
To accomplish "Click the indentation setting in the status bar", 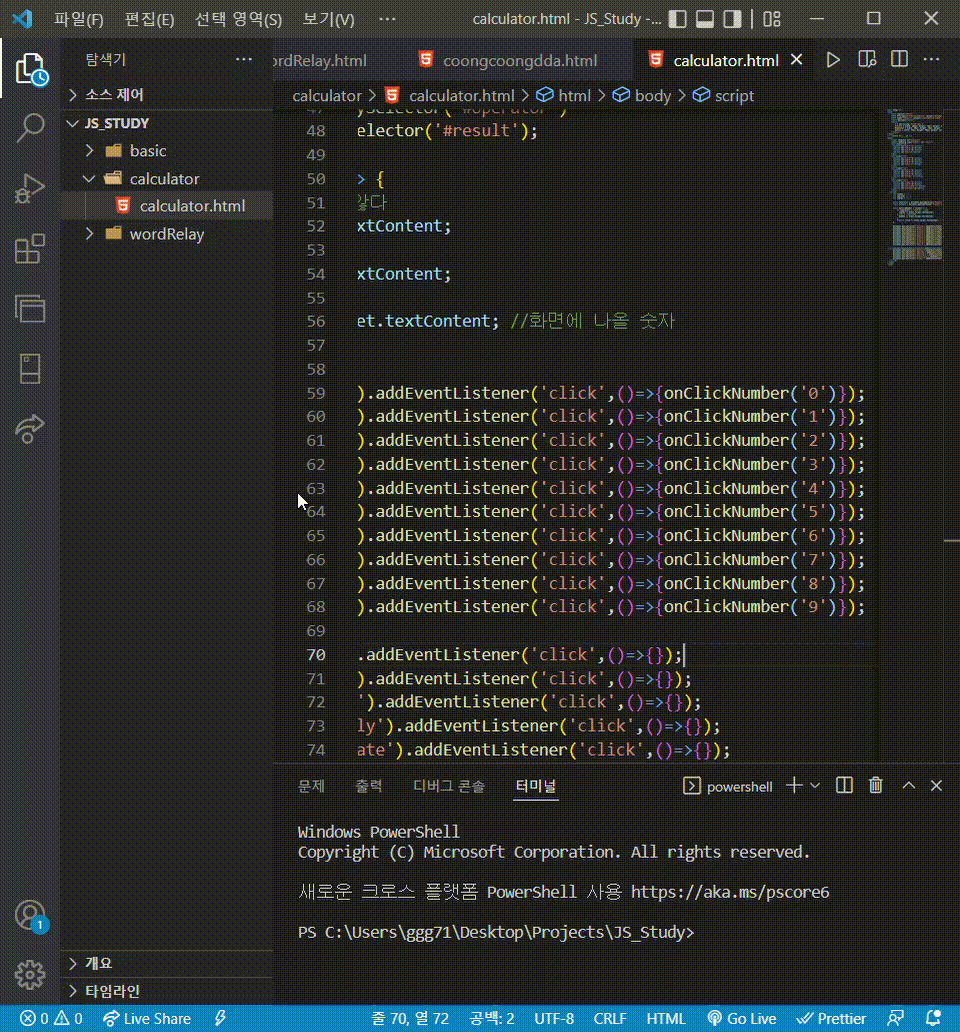I will (492, 1018).
